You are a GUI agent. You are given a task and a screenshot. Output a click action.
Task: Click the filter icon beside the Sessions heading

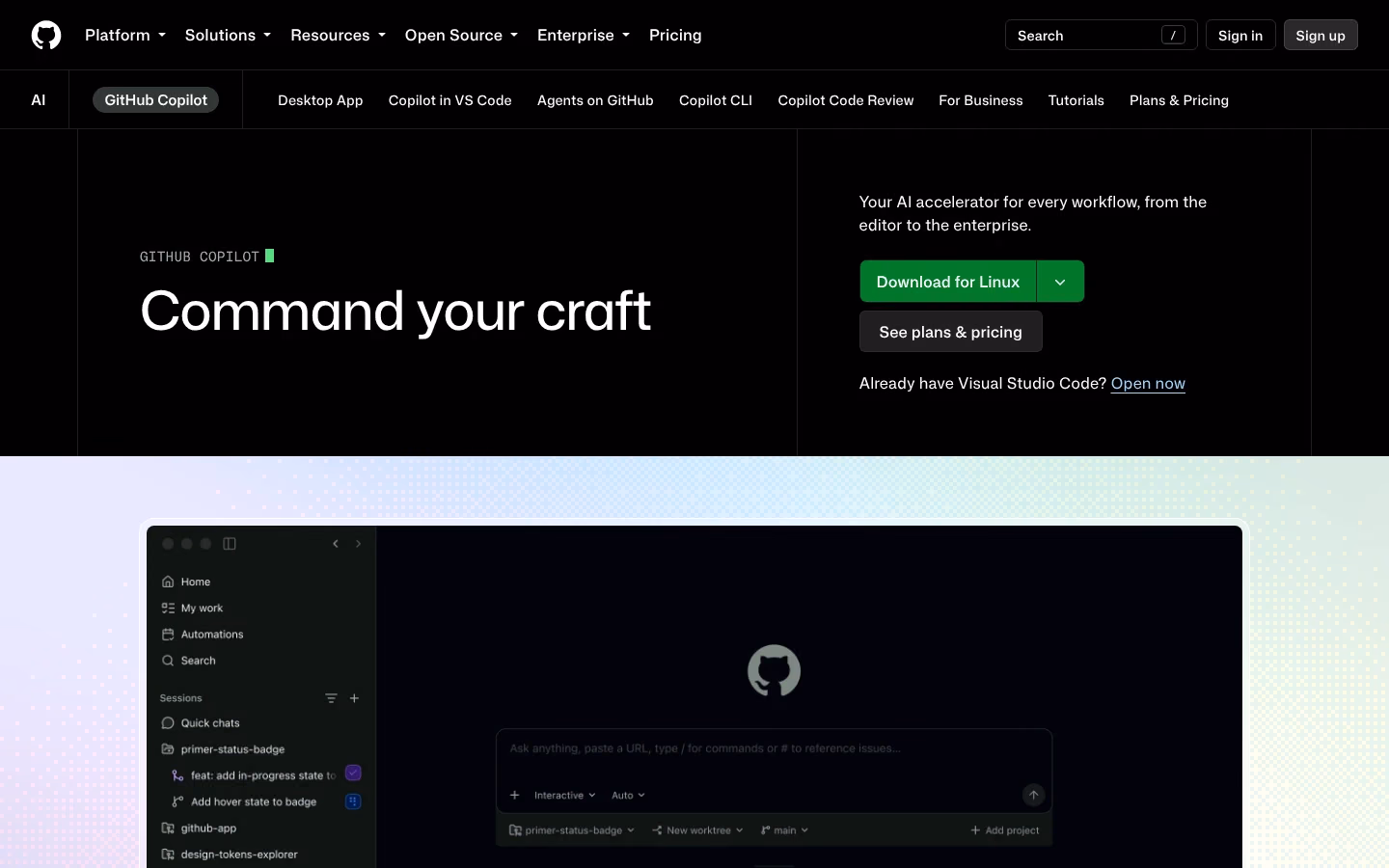[x=331, y=698]
